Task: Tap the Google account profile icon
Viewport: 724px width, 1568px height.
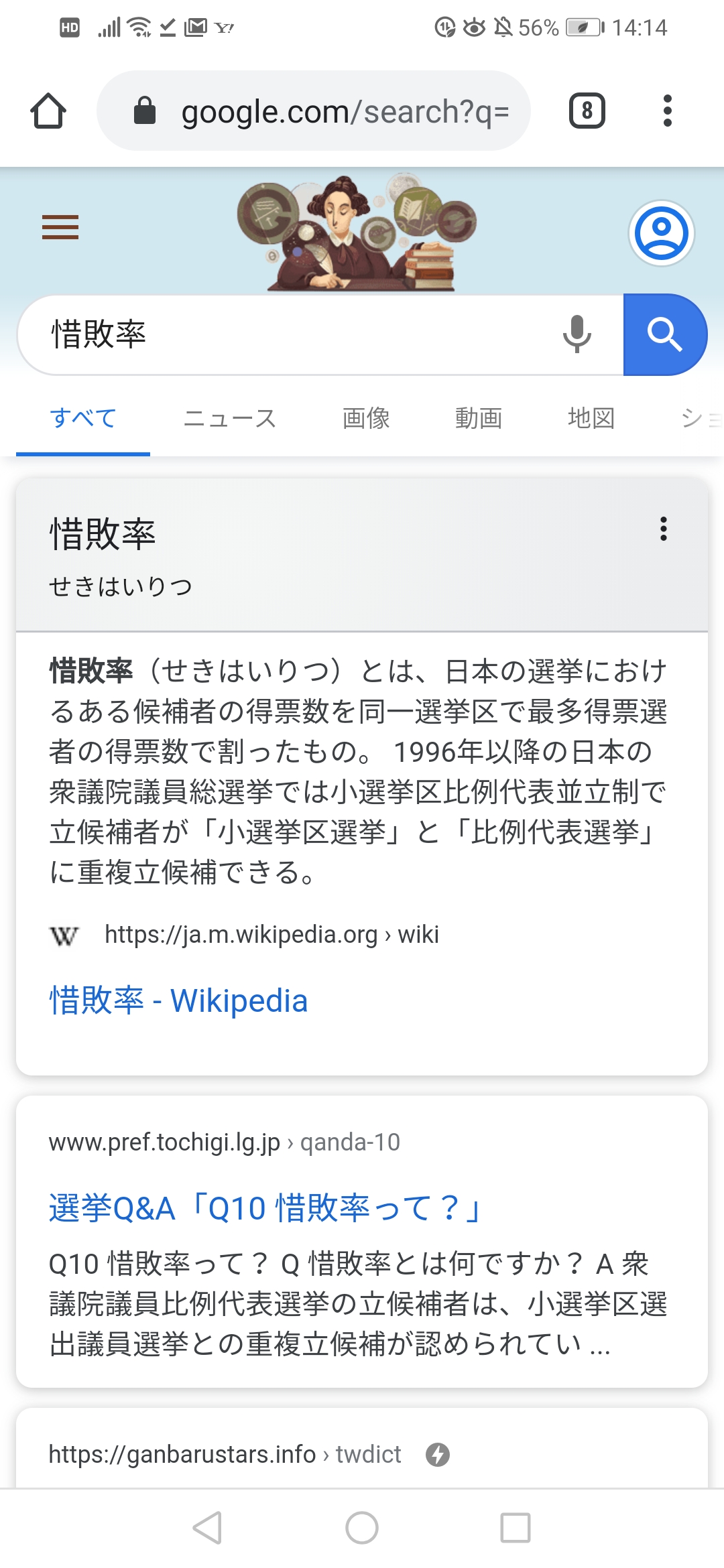Action: point(661,233)
